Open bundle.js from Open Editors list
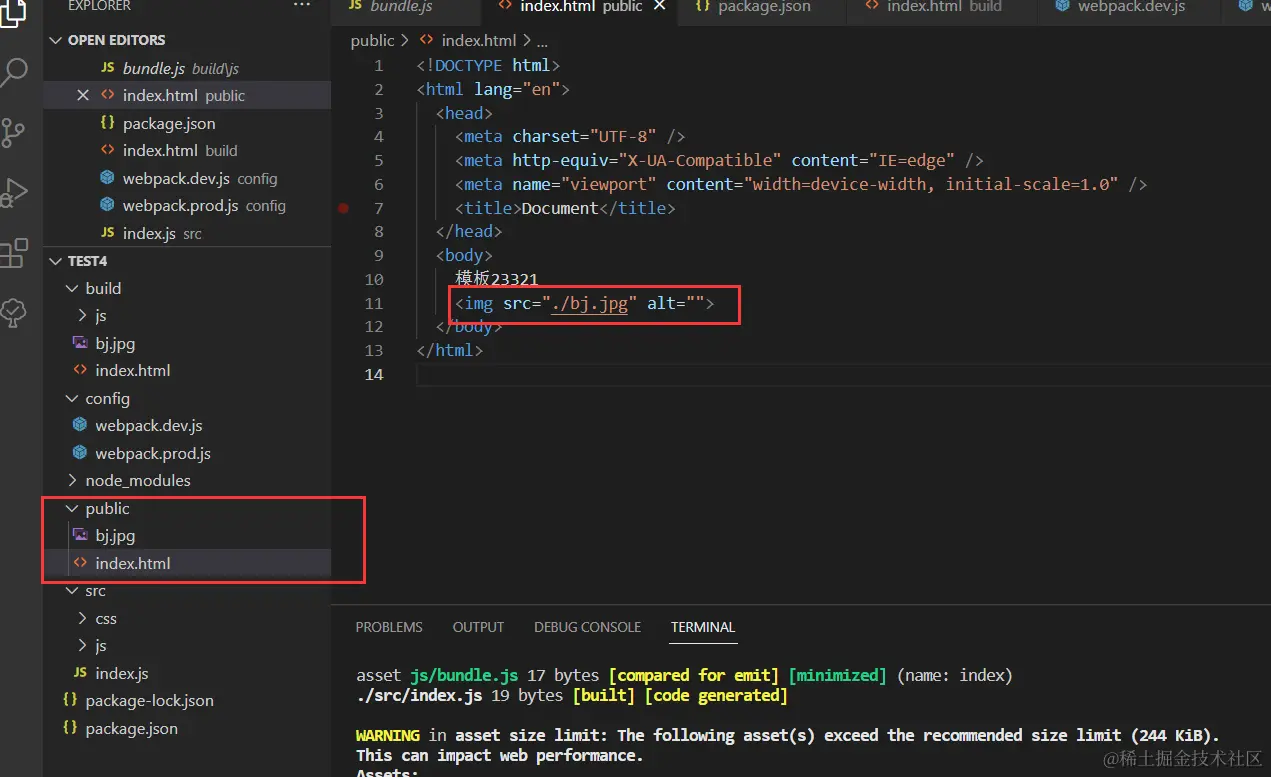 coord(187,68)
